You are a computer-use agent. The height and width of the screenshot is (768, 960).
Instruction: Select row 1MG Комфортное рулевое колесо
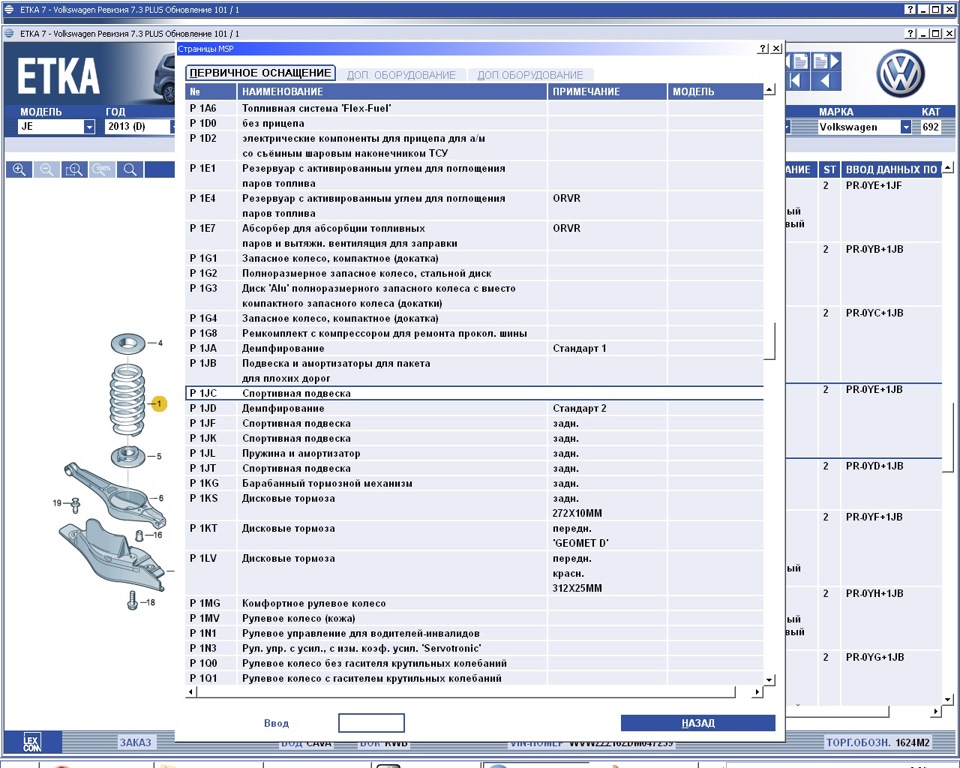(474, 603)
